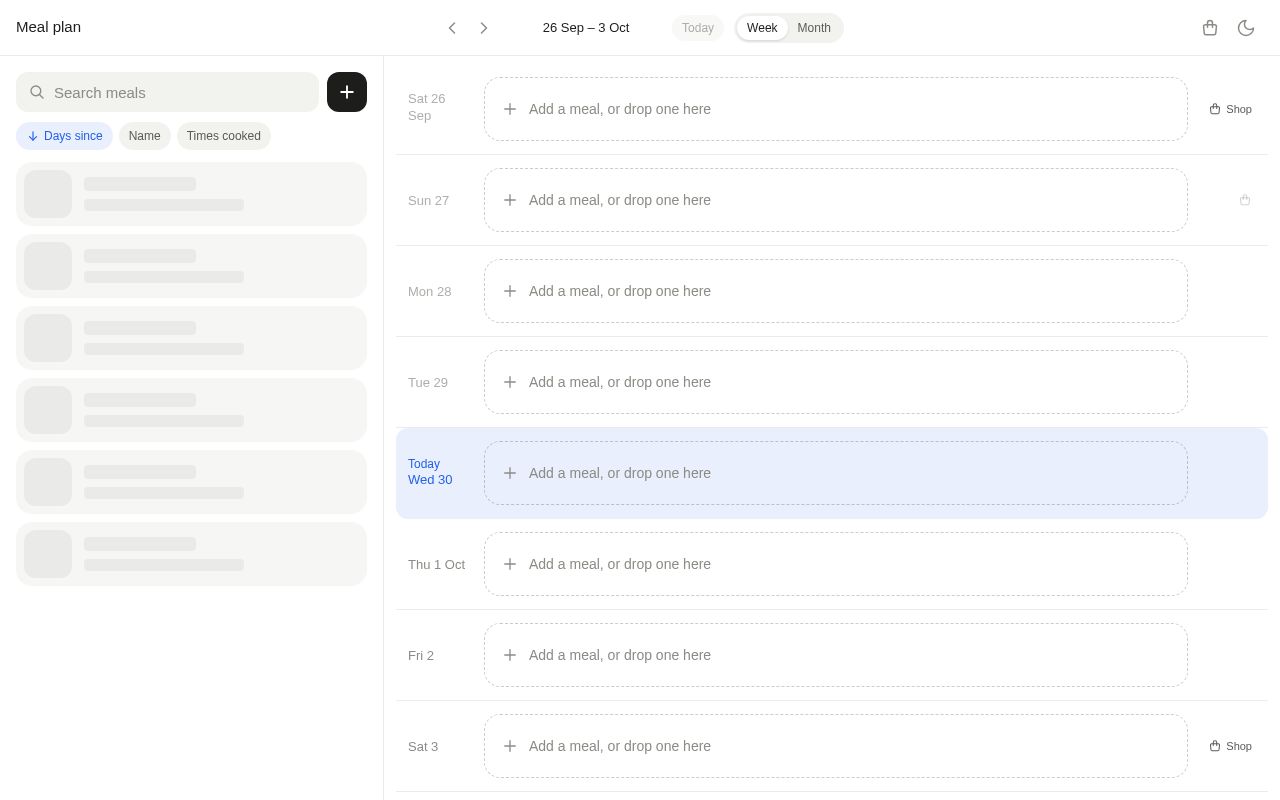Screen dimensions: 1280x800
Task: Open Shop for Sat 26 Sep
Action: (x=1230, y=109)
